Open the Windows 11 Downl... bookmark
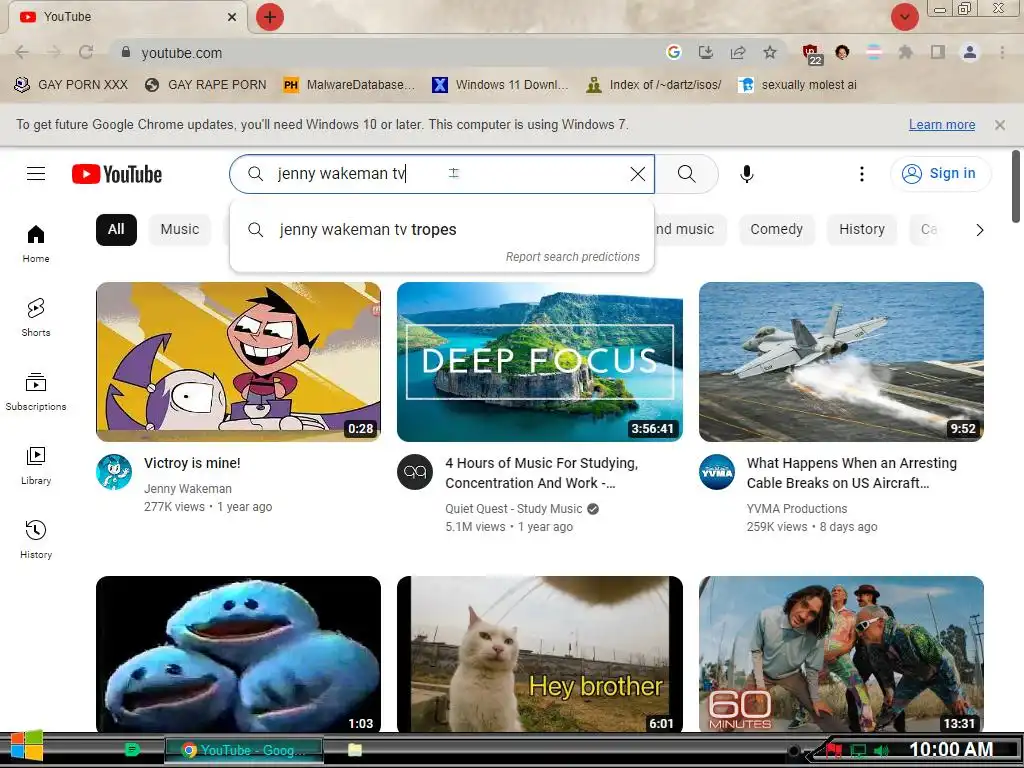 (500, 85)
